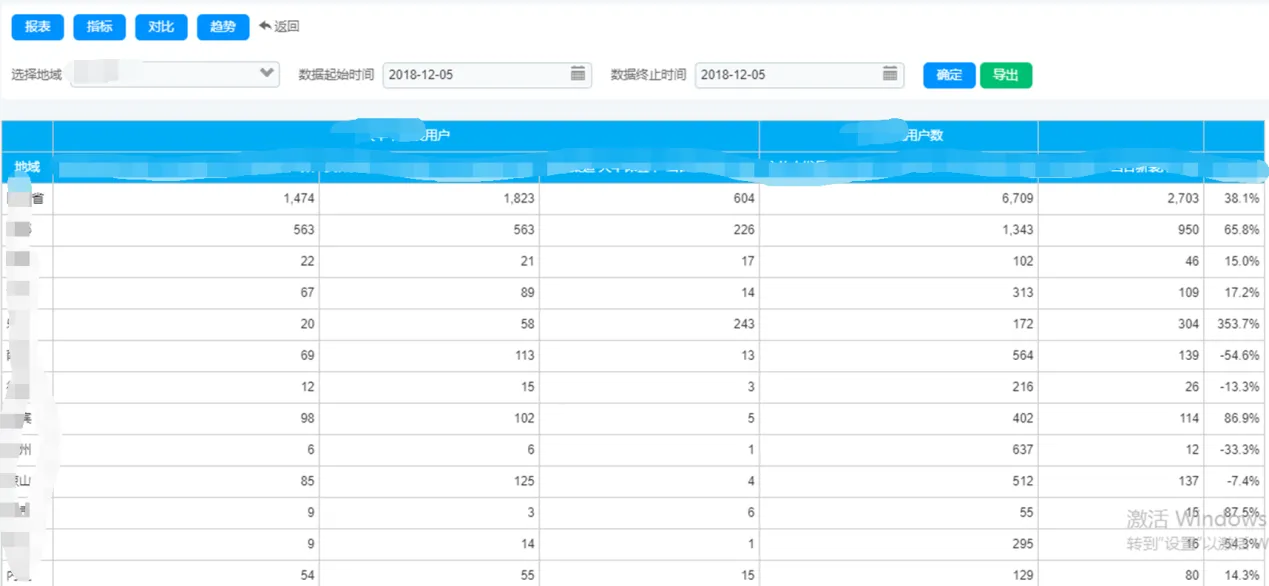The height and width of the screenshot is (586, 1269).
Task: Select the cell showing 604
Action: (649, 199)
